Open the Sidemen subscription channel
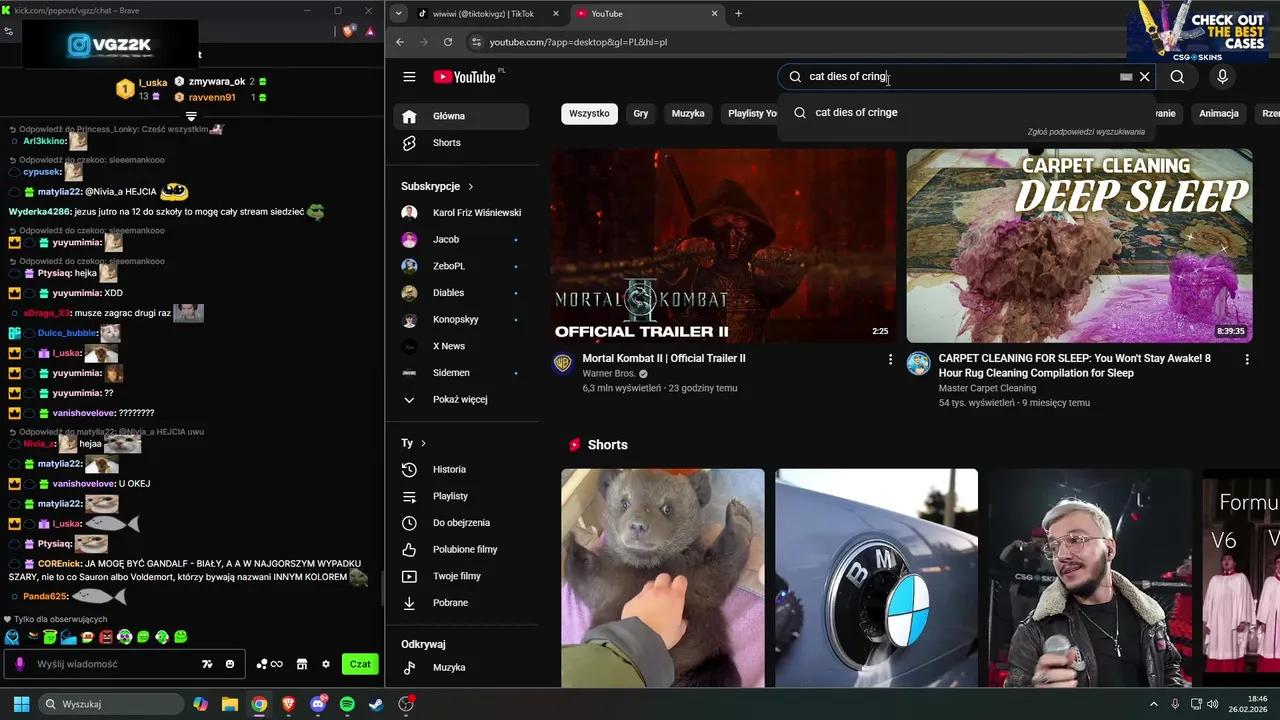The width and height of the screenshot is (1280, 720). pyautogui.click(x=461, y=373)
